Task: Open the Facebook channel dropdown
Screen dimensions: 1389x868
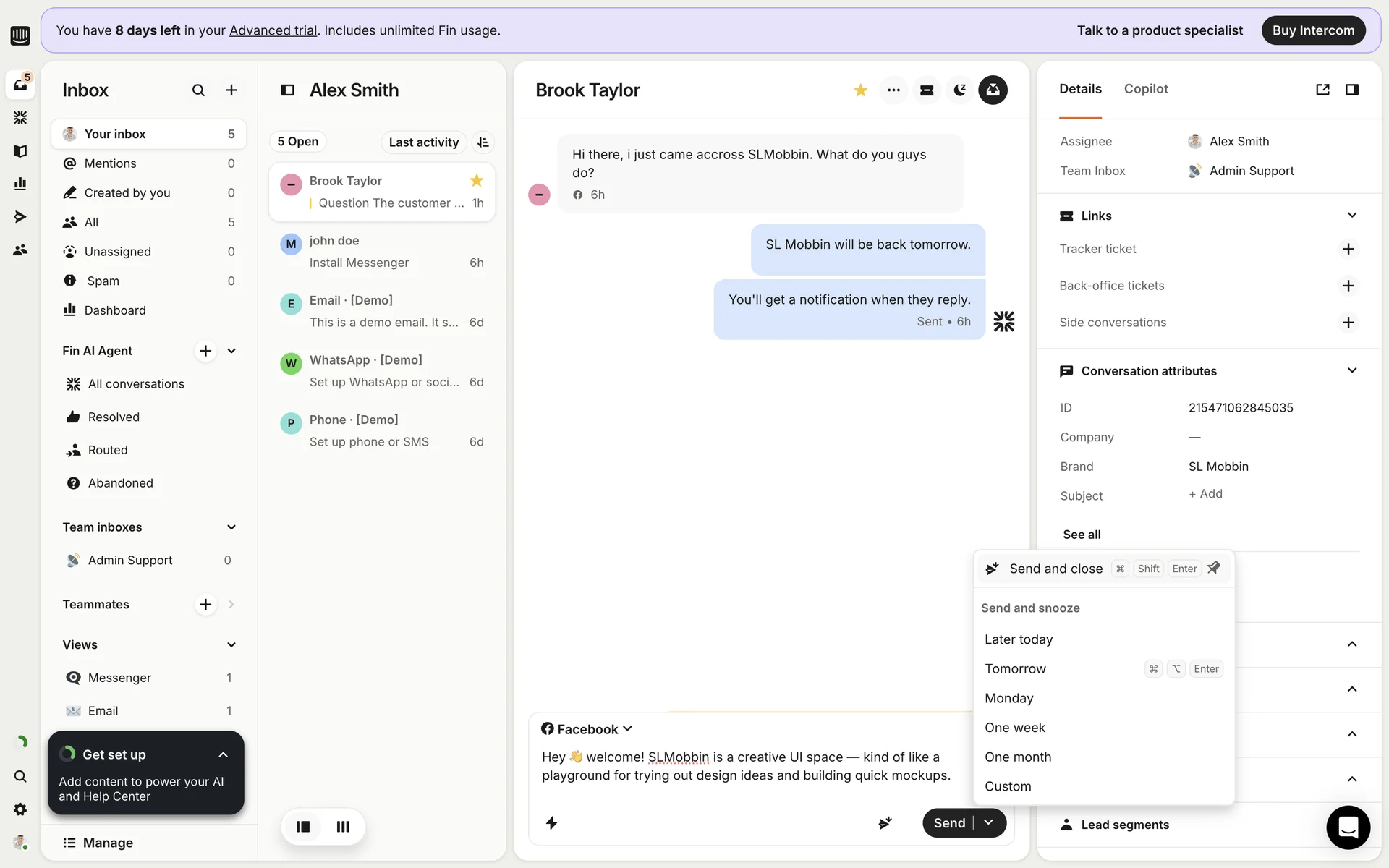Action: 587,729
